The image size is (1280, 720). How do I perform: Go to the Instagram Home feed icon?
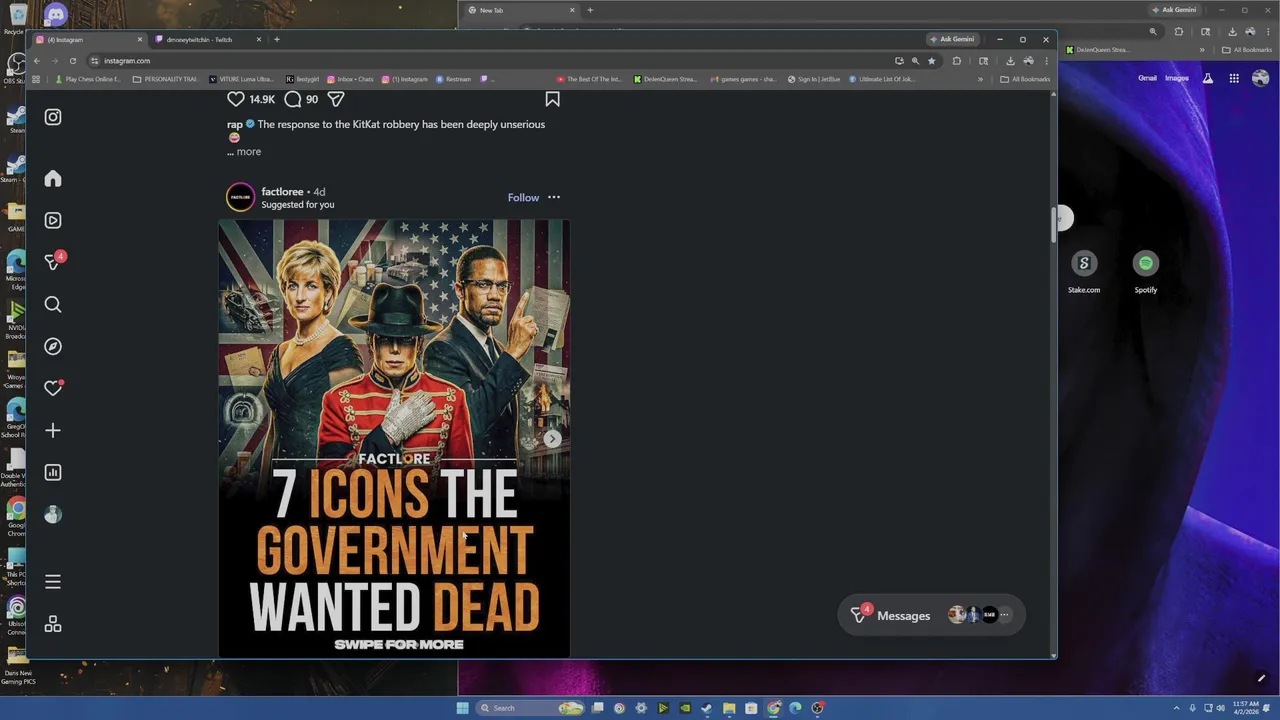(53, 178)
